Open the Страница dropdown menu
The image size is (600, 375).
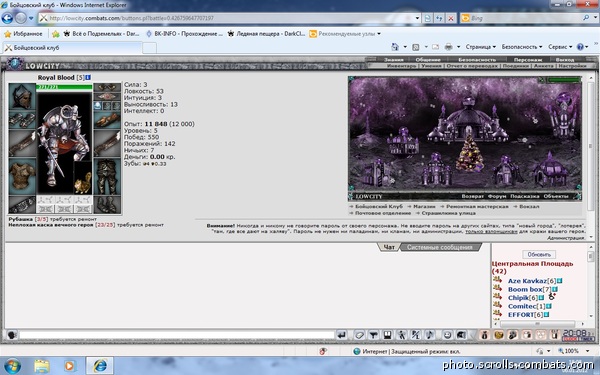coord(481,47)
